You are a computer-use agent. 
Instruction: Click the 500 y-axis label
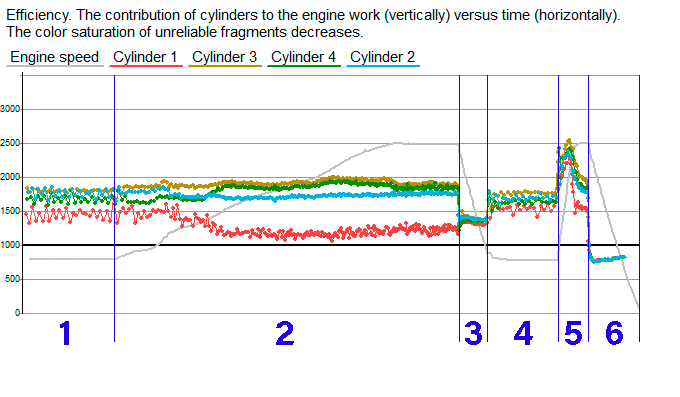coord(13,279)
